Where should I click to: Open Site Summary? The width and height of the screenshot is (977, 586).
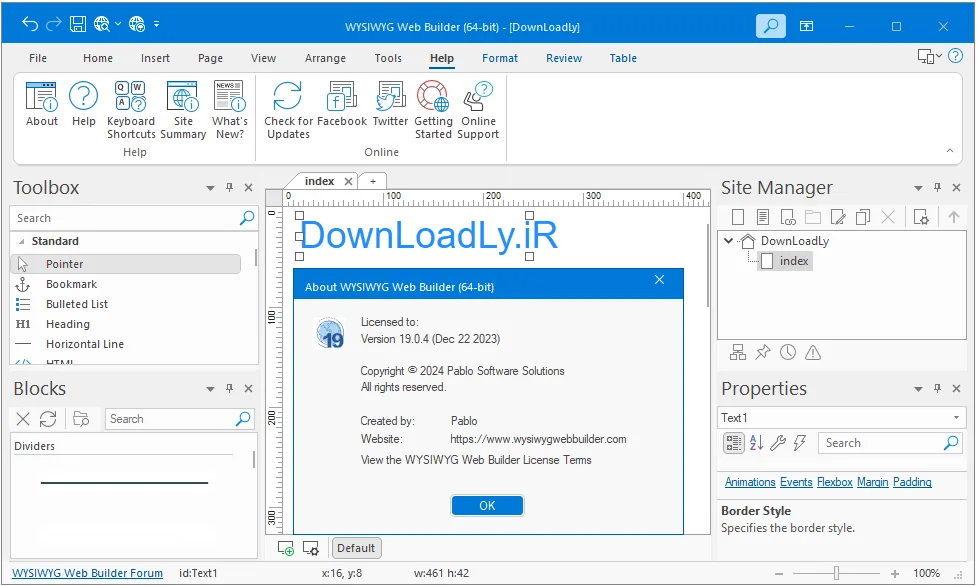[183, 110]
